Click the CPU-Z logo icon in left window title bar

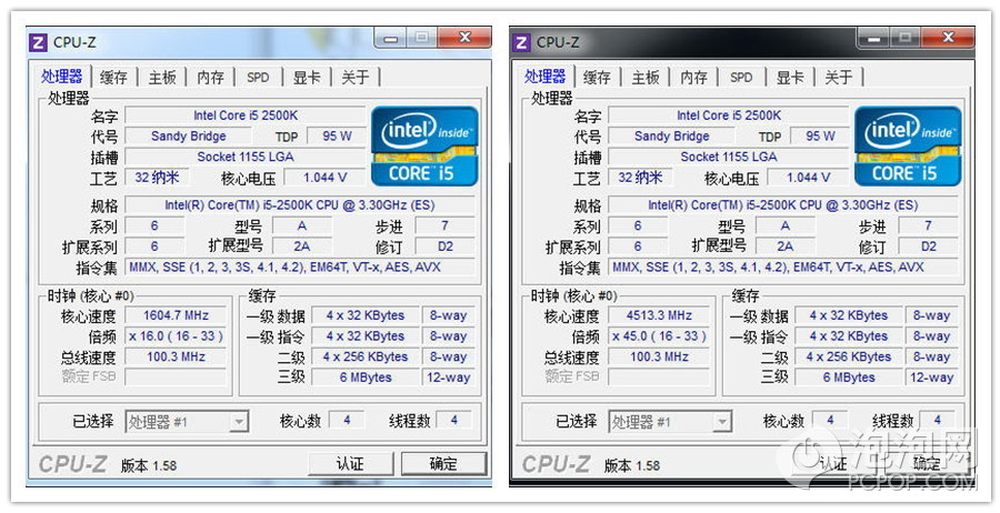point(39,42)
